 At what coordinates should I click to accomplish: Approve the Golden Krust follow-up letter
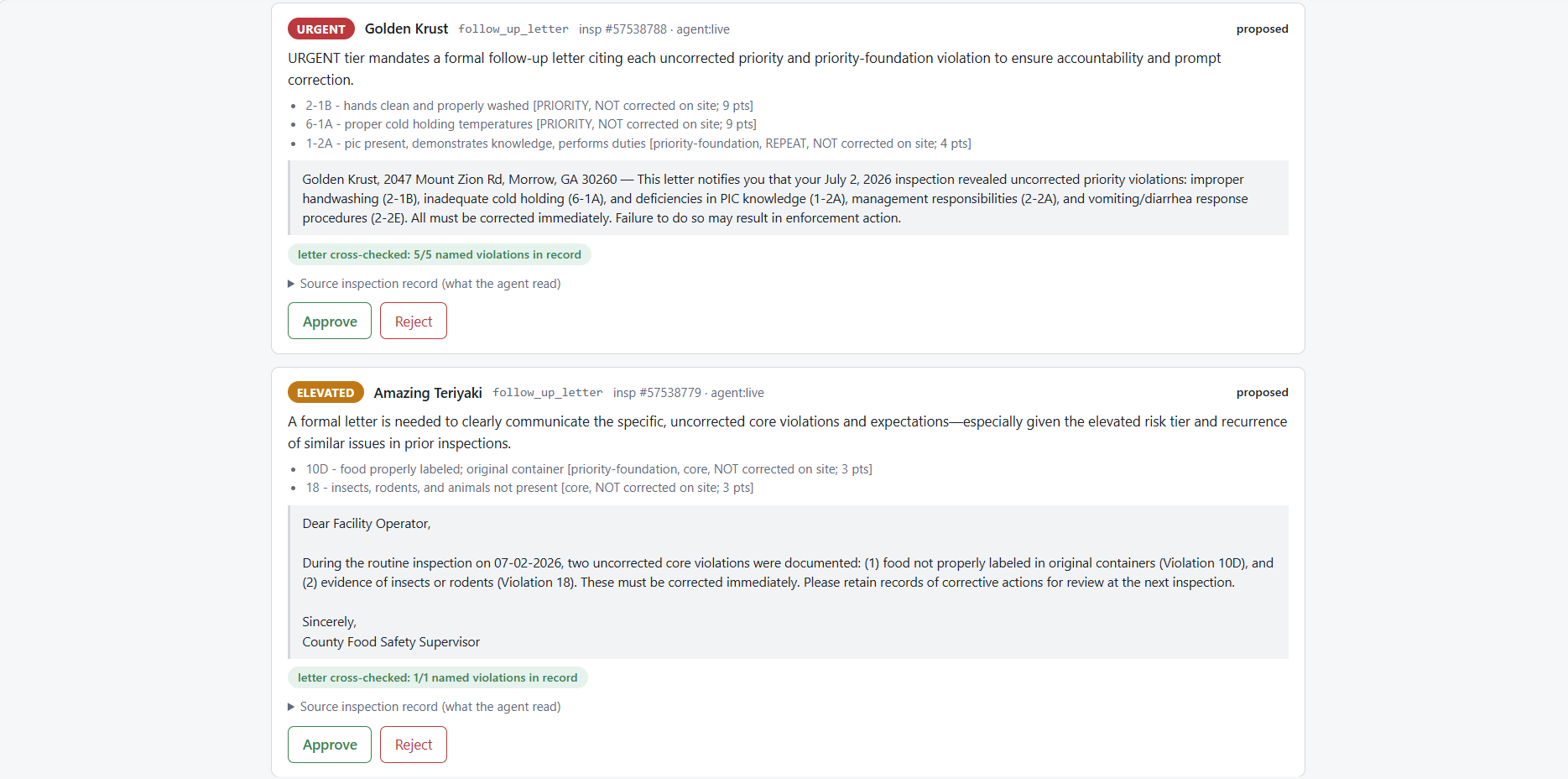click(329, 321)
